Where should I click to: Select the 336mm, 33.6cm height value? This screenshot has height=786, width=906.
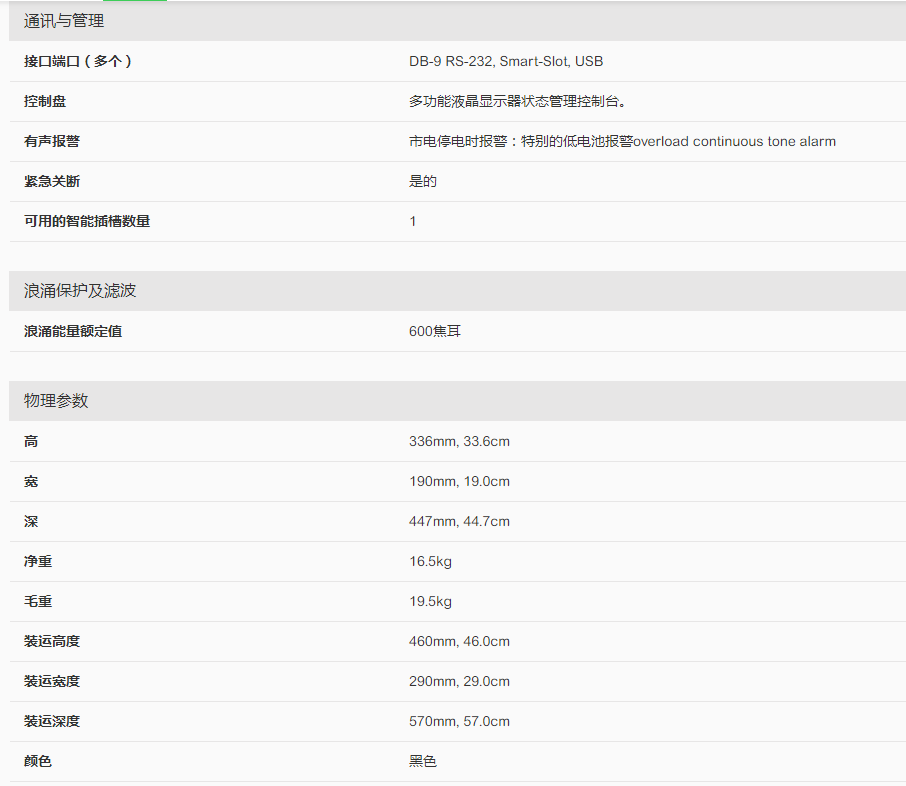(x=459, y=441)
